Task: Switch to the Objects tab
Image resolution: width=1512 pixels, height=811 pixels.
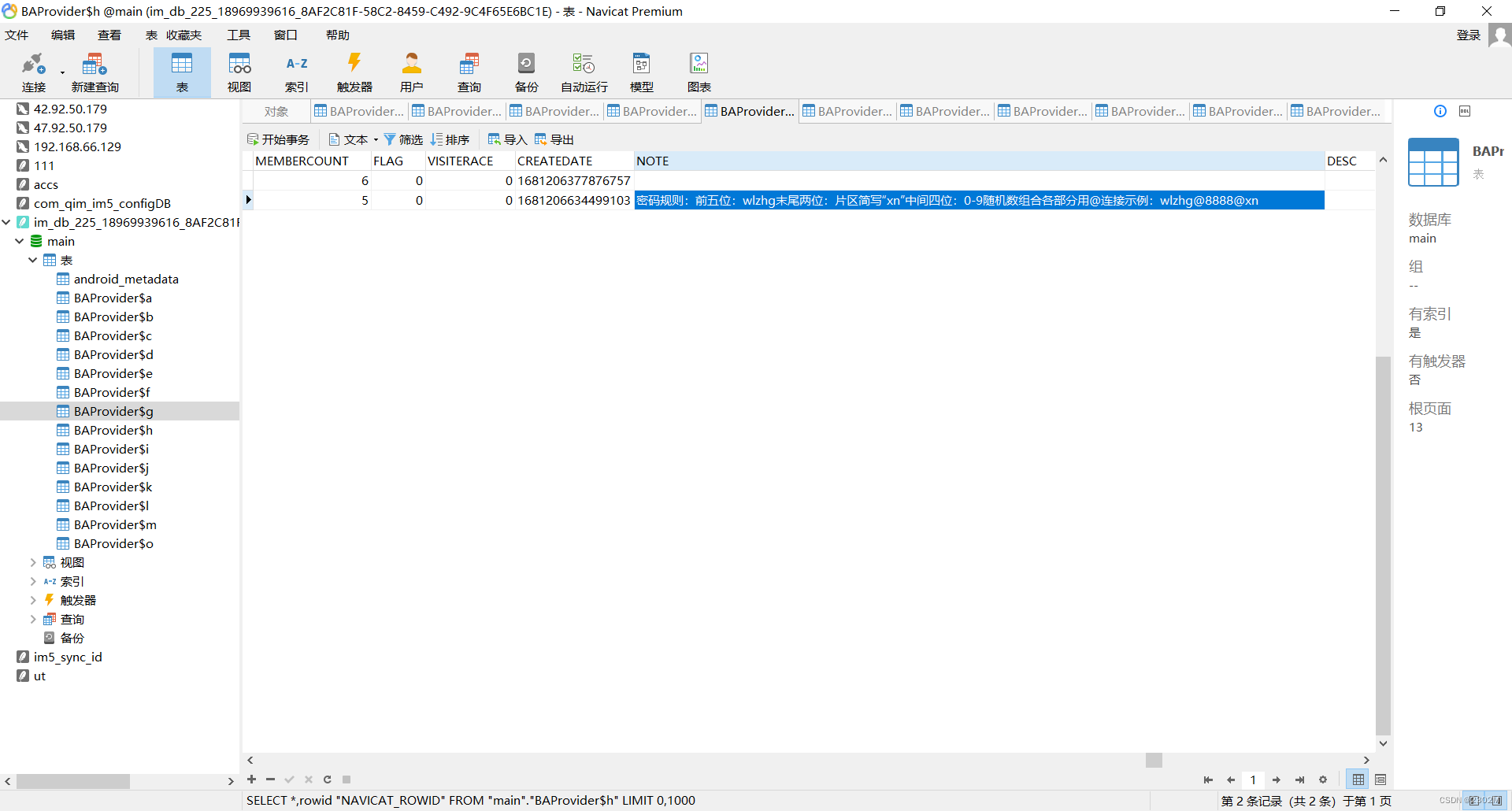Action: coord(276,111)
